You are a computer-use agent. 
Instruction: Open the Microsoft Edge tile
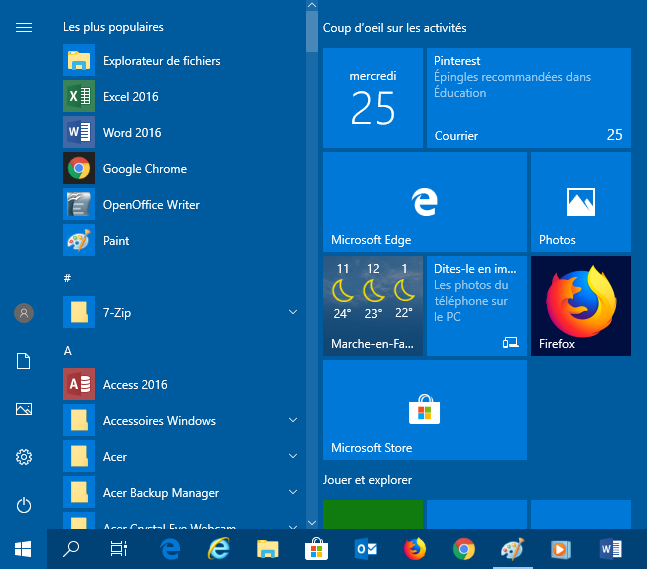(425, 202)
